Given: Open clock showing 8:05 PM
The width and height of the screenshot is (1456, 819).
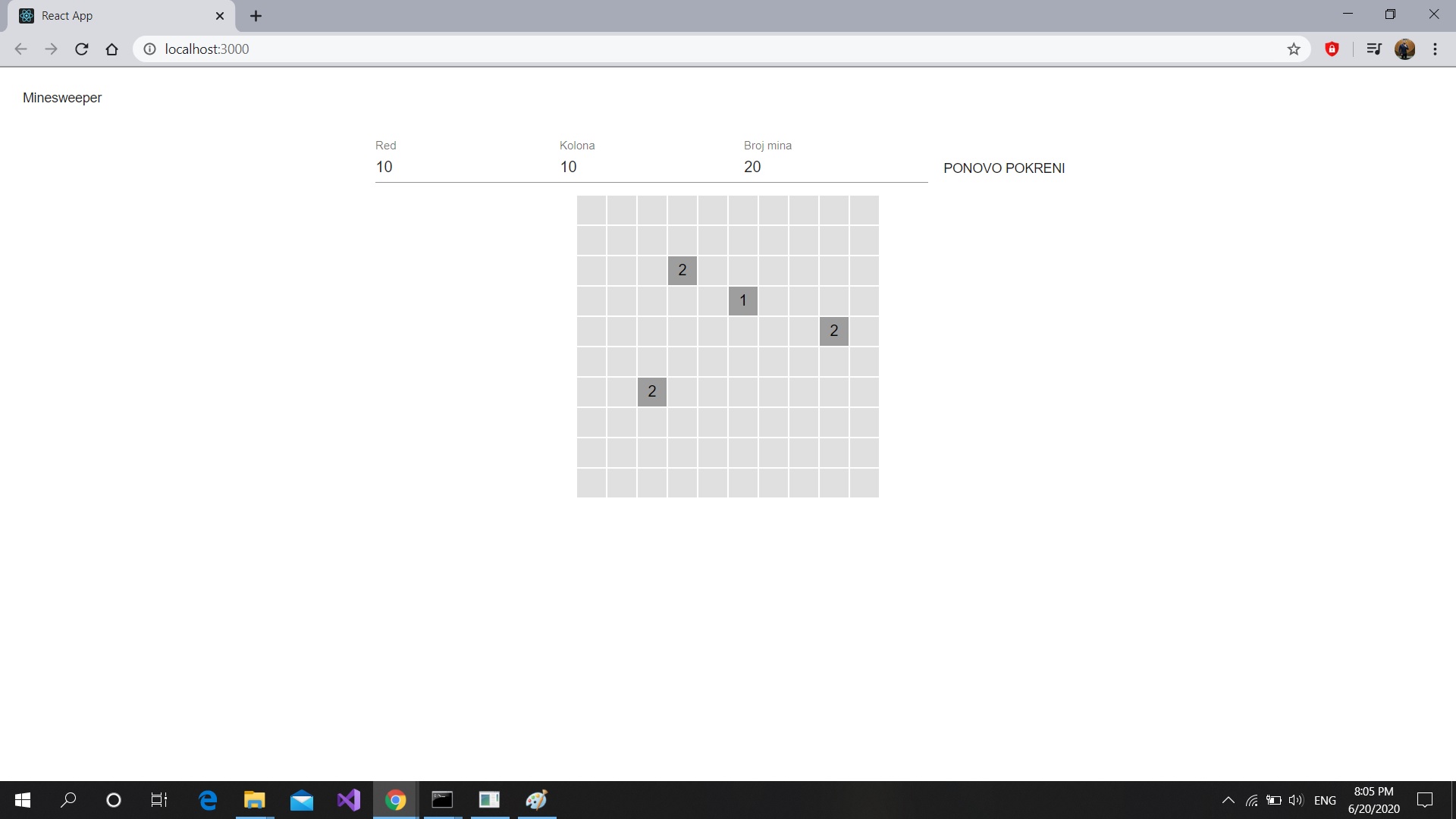Looking at the screenshot, I should tap(1373, 800).
